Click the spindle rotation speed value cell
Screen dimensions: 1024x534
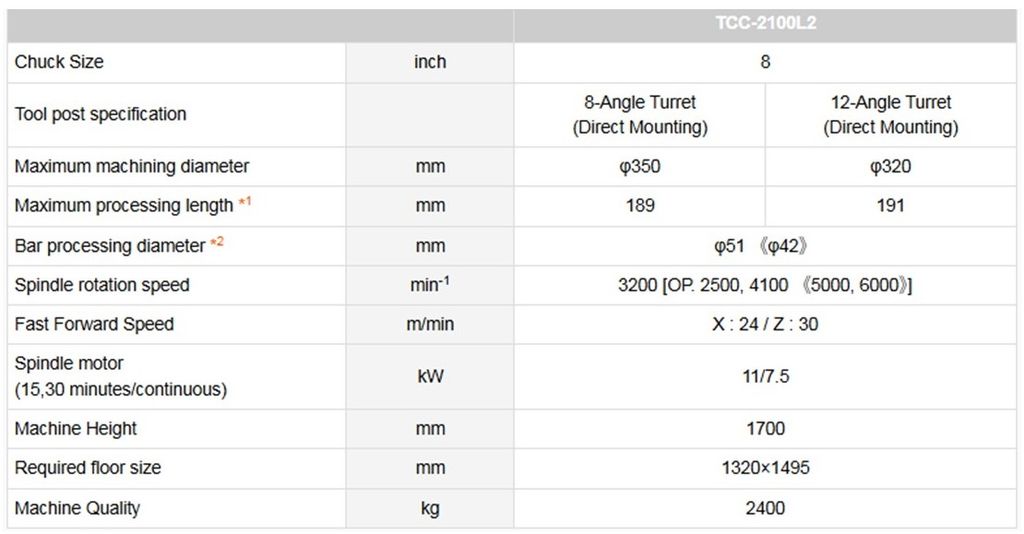point(765,285)
